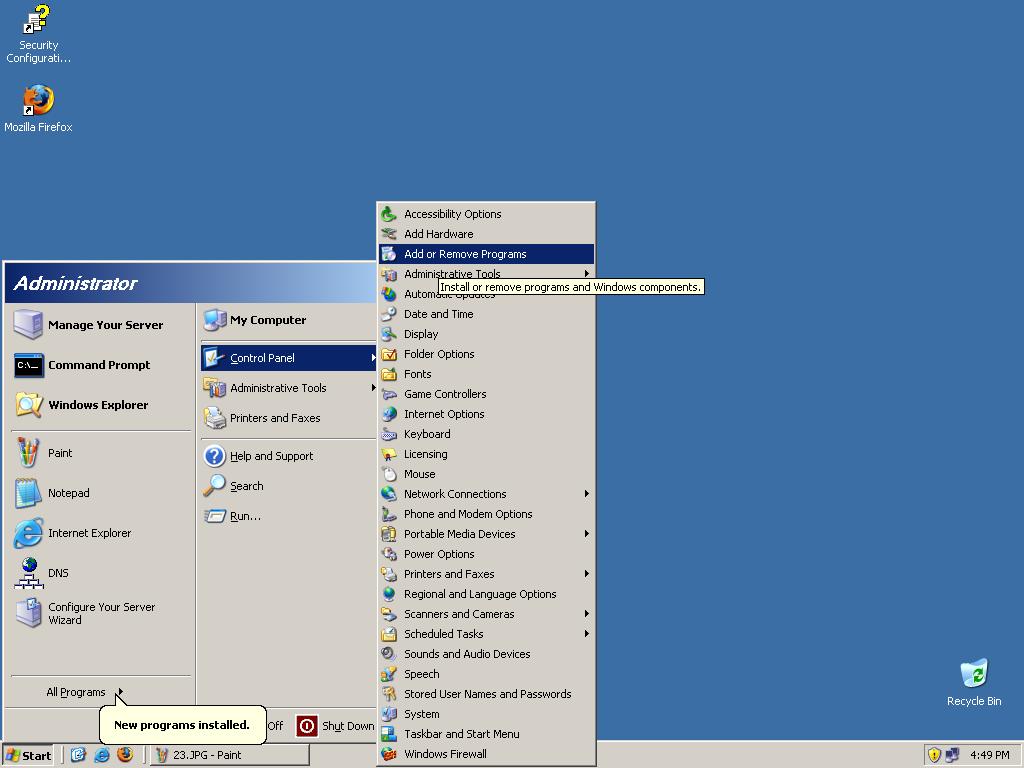Select Keyboard from Control Panel menu

487,434
